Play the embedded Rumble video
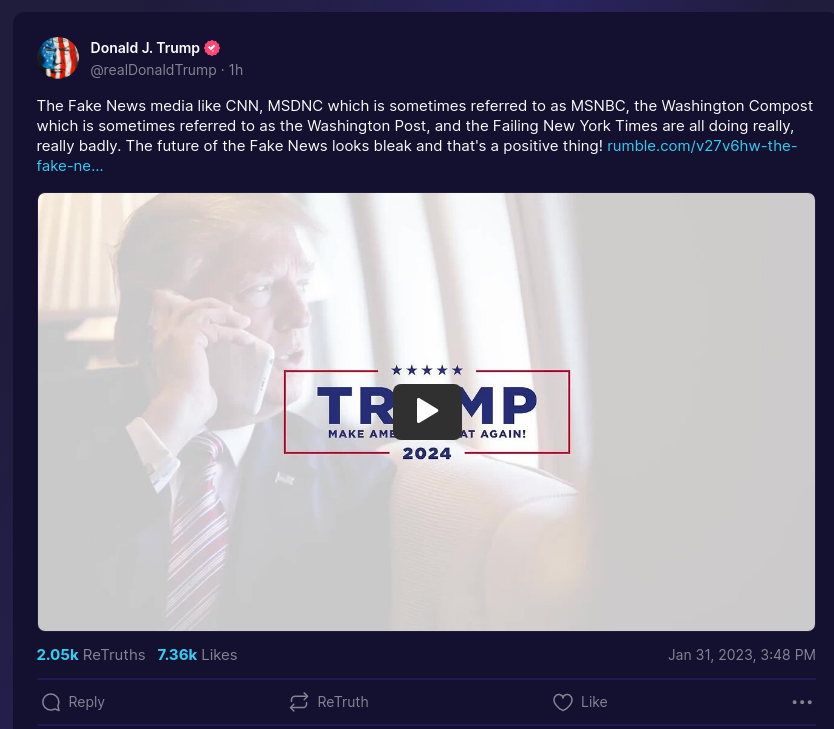This screenshot has height=729, width=834. 427,412
